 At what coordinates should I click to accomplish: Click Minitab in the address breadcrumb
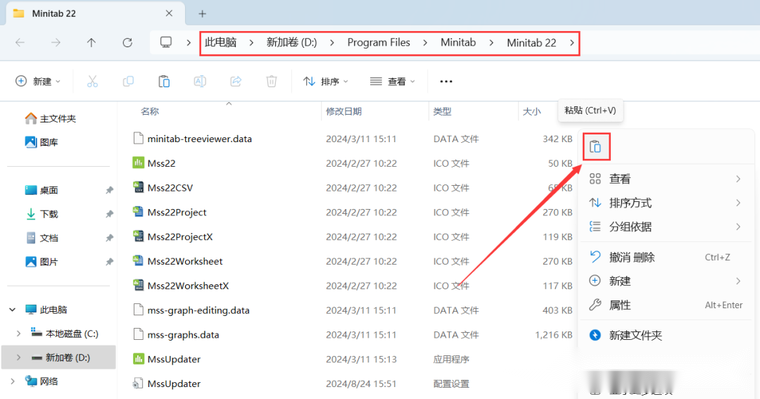click(x=458, y=43)
